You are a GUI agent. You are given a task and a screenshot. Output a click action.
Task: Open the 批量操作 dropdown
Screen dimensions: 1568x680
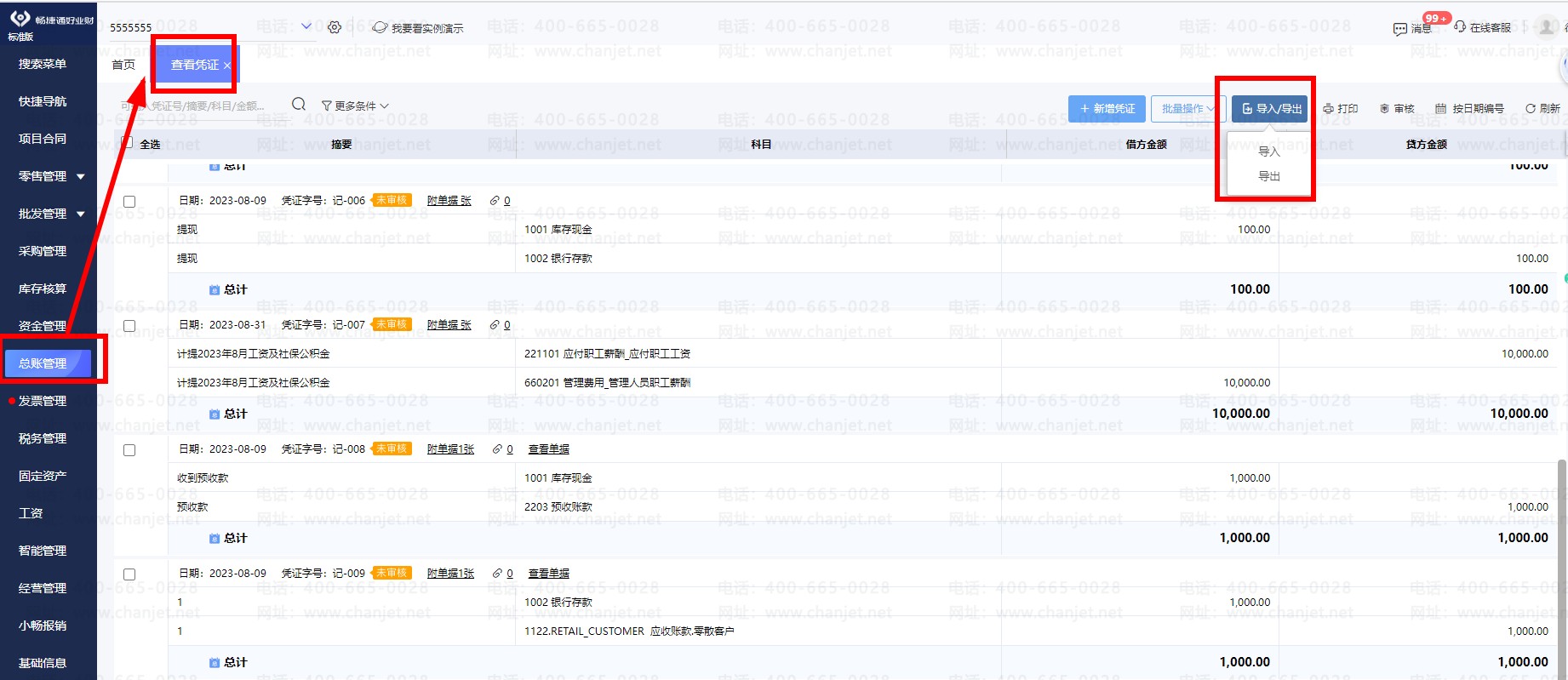click(x=1187, y=109)
